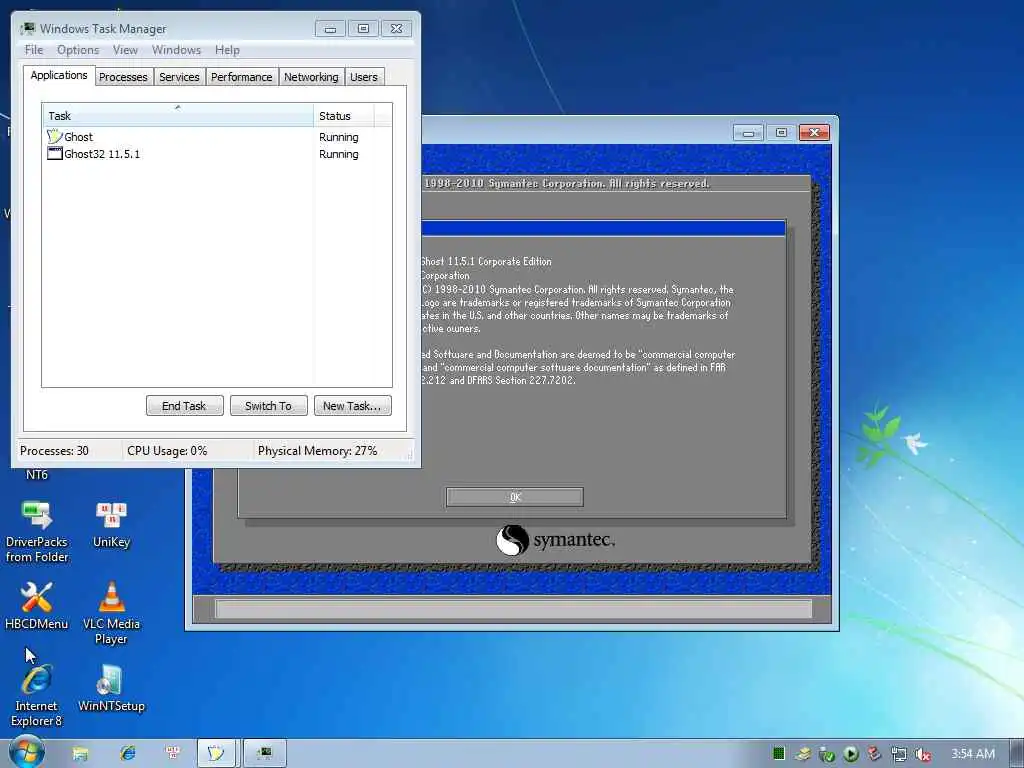This screenshot has height=768, width=1024.
Task: Switch to the Performance tab
Action: pos(242,77)
